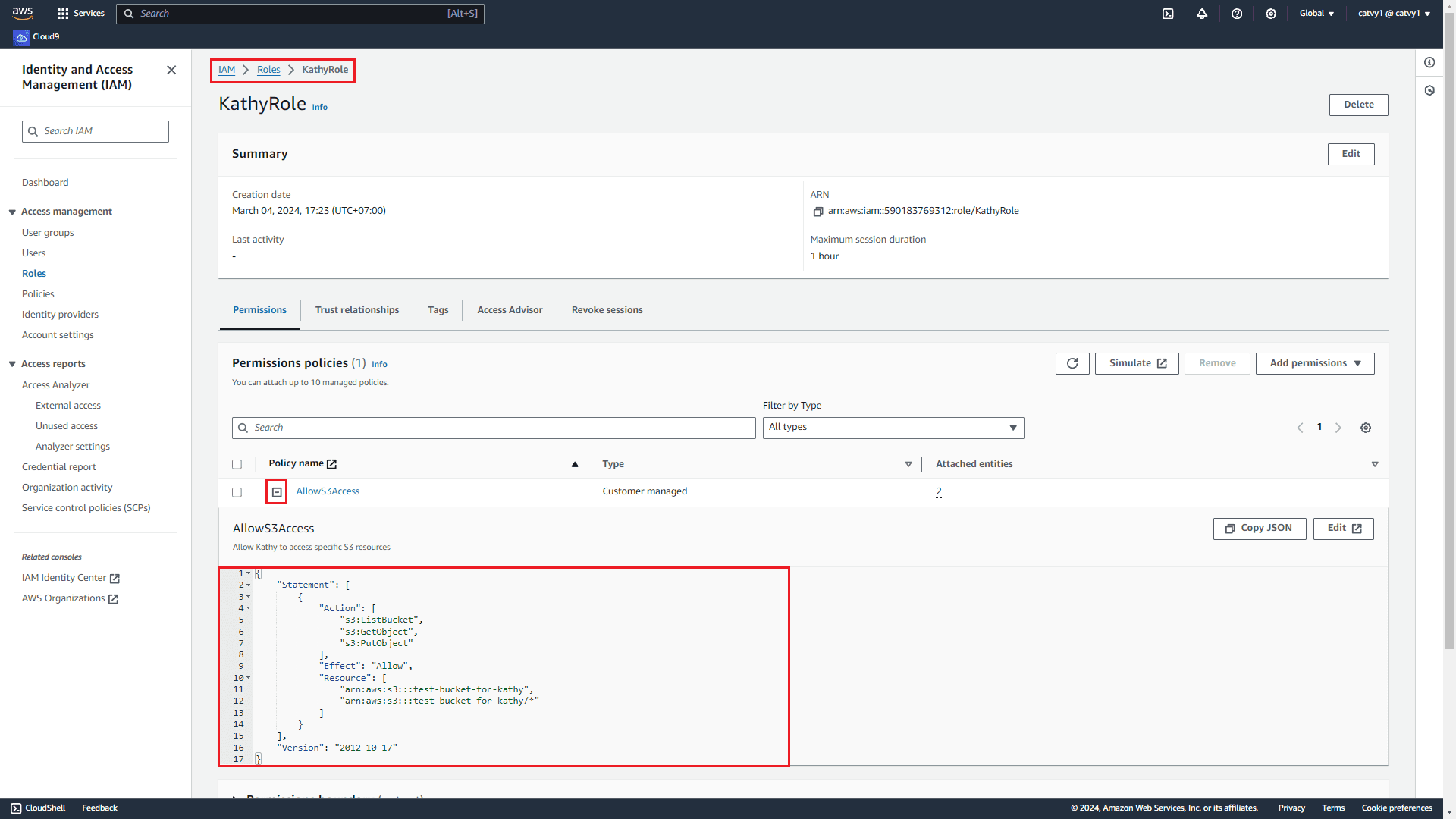Open right side info panel icon
The width and height of the screenshot is (1456, 819).
[1429, 63]
